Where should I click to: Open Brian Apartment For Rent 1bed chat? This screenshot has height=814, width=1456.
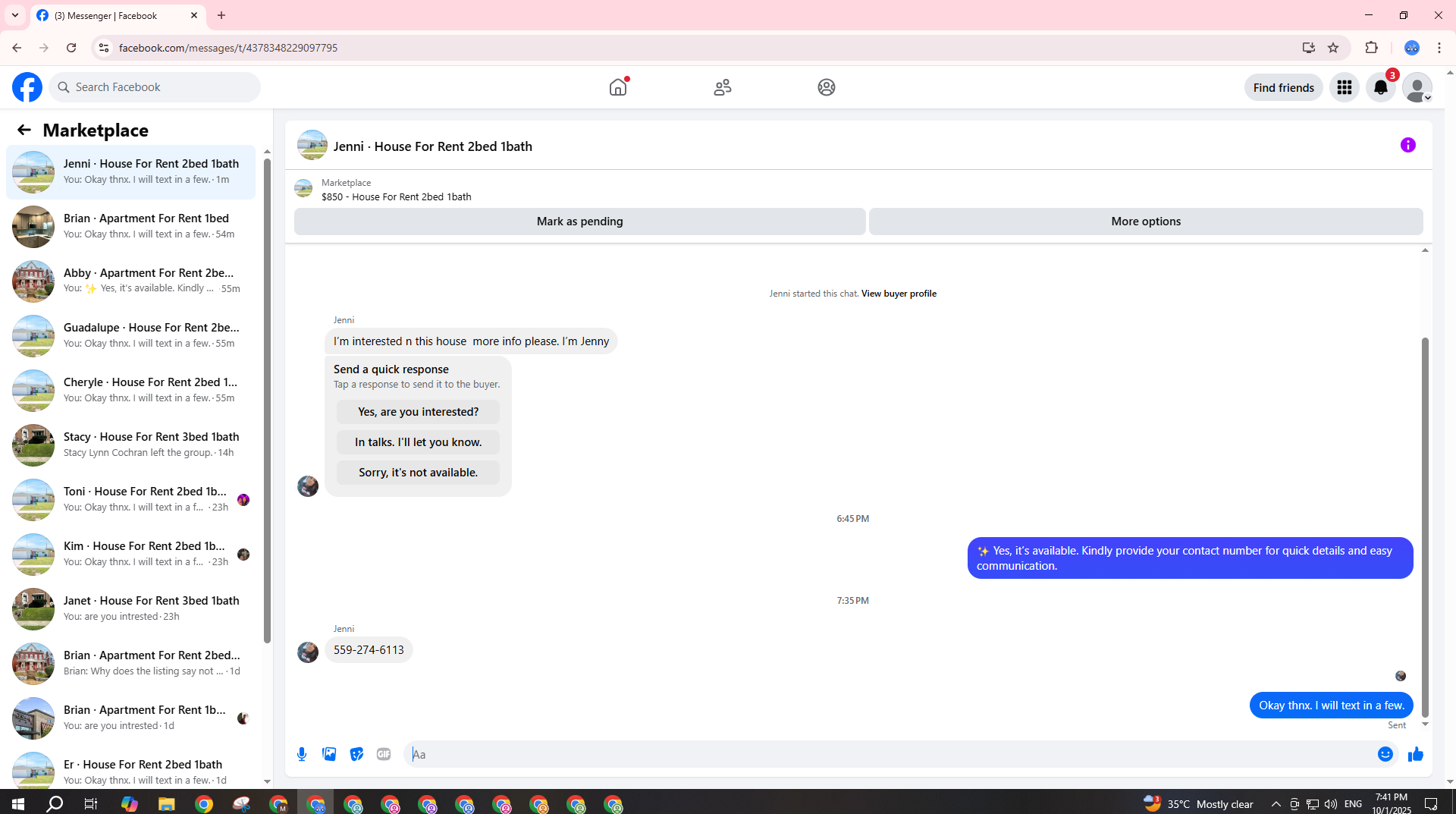tap(131, 226)
